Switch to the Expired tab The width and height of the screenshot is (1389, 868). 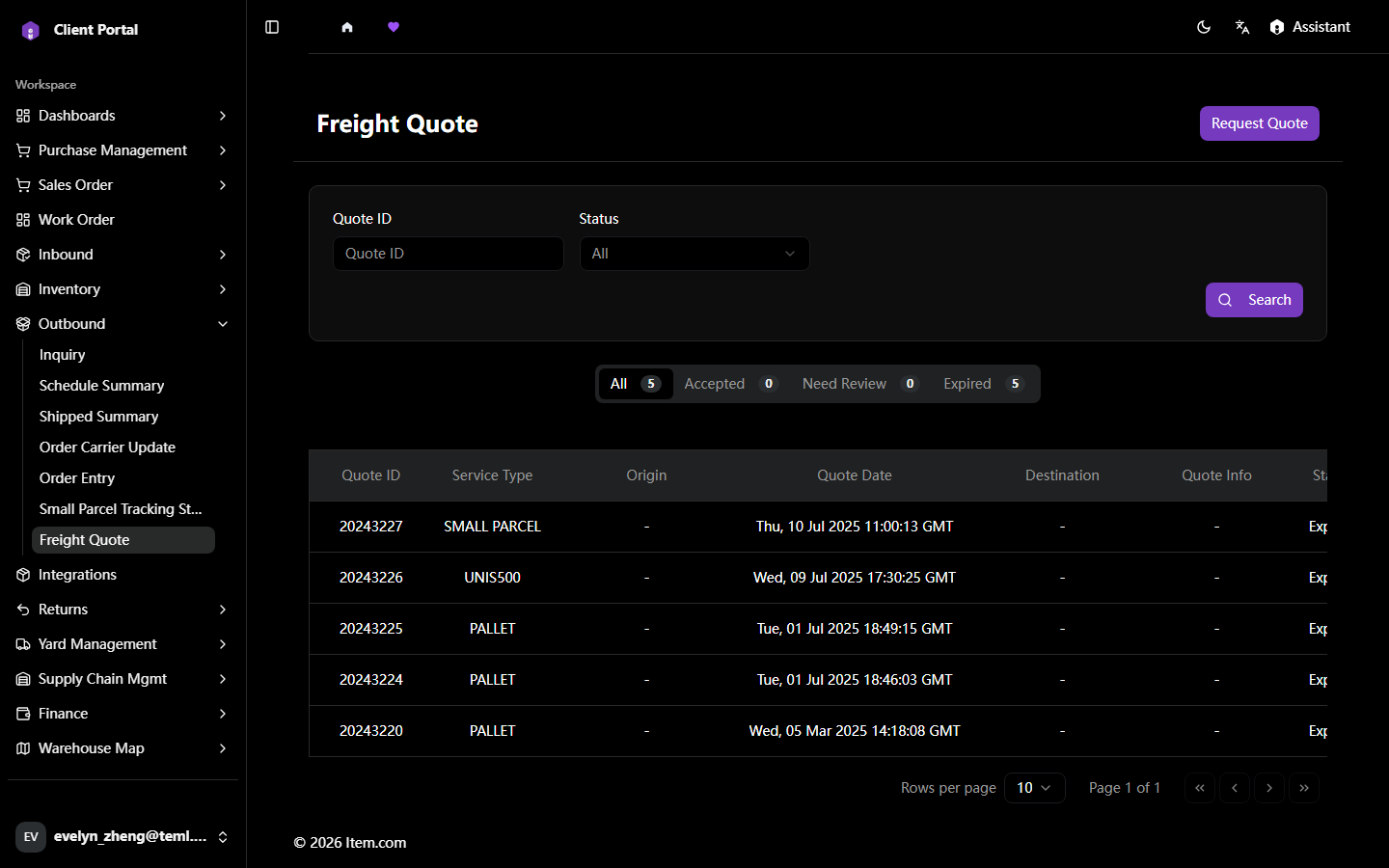coord(984,384)
